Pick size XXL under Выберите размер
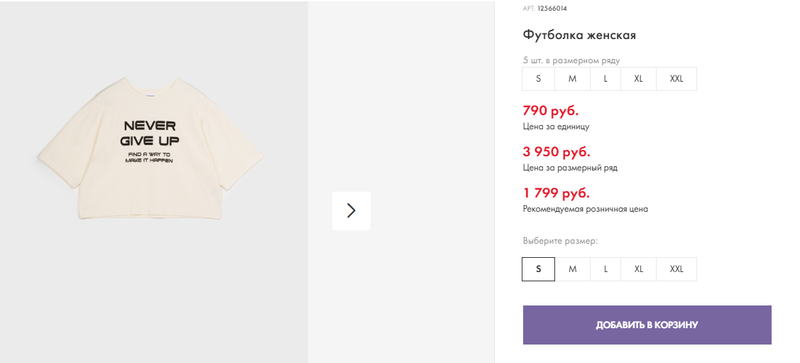The height and width of the screenshot is (363, 800). 676,269
